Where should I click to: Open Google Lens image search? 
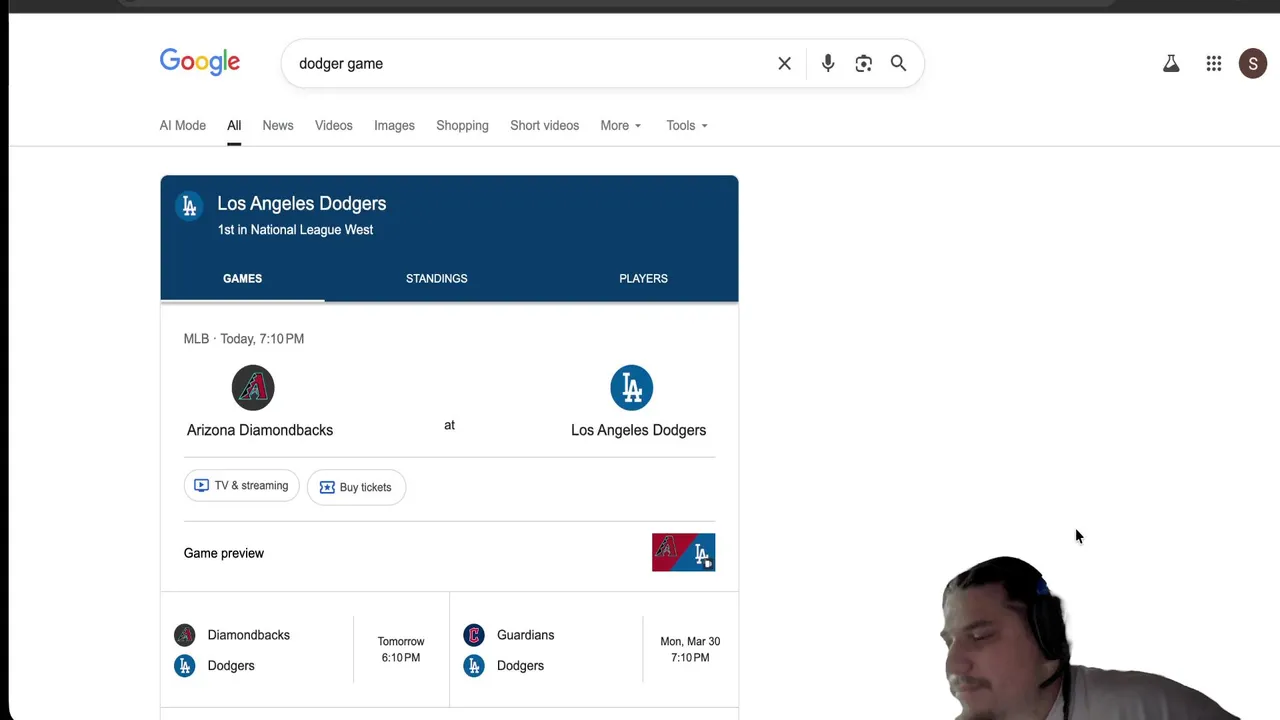click(864, 64)
